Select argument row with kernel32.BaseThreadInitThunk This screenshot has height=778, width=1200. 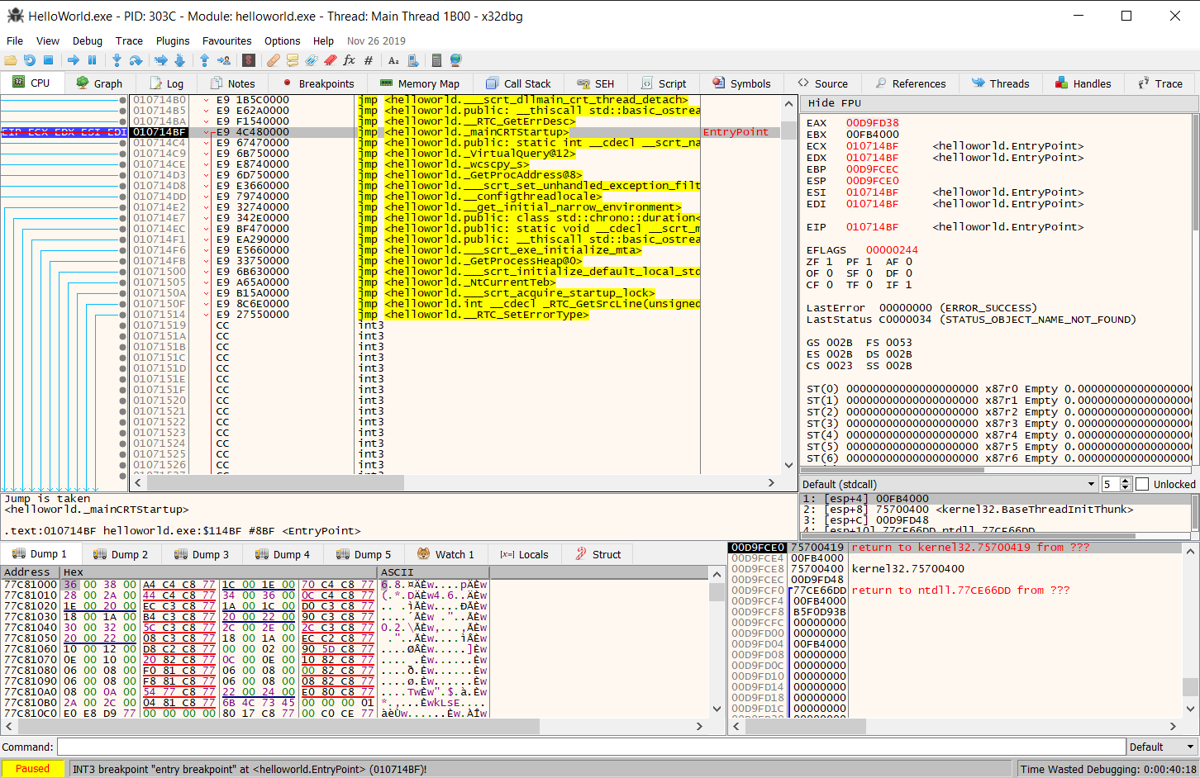[x=997, y=509]
